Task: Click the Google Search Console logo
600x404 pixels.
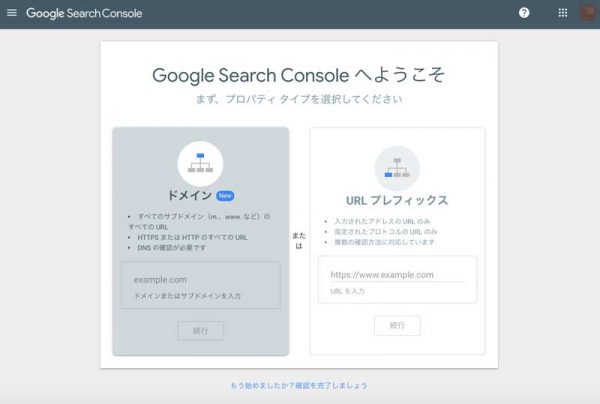Action: coord(84,13)
